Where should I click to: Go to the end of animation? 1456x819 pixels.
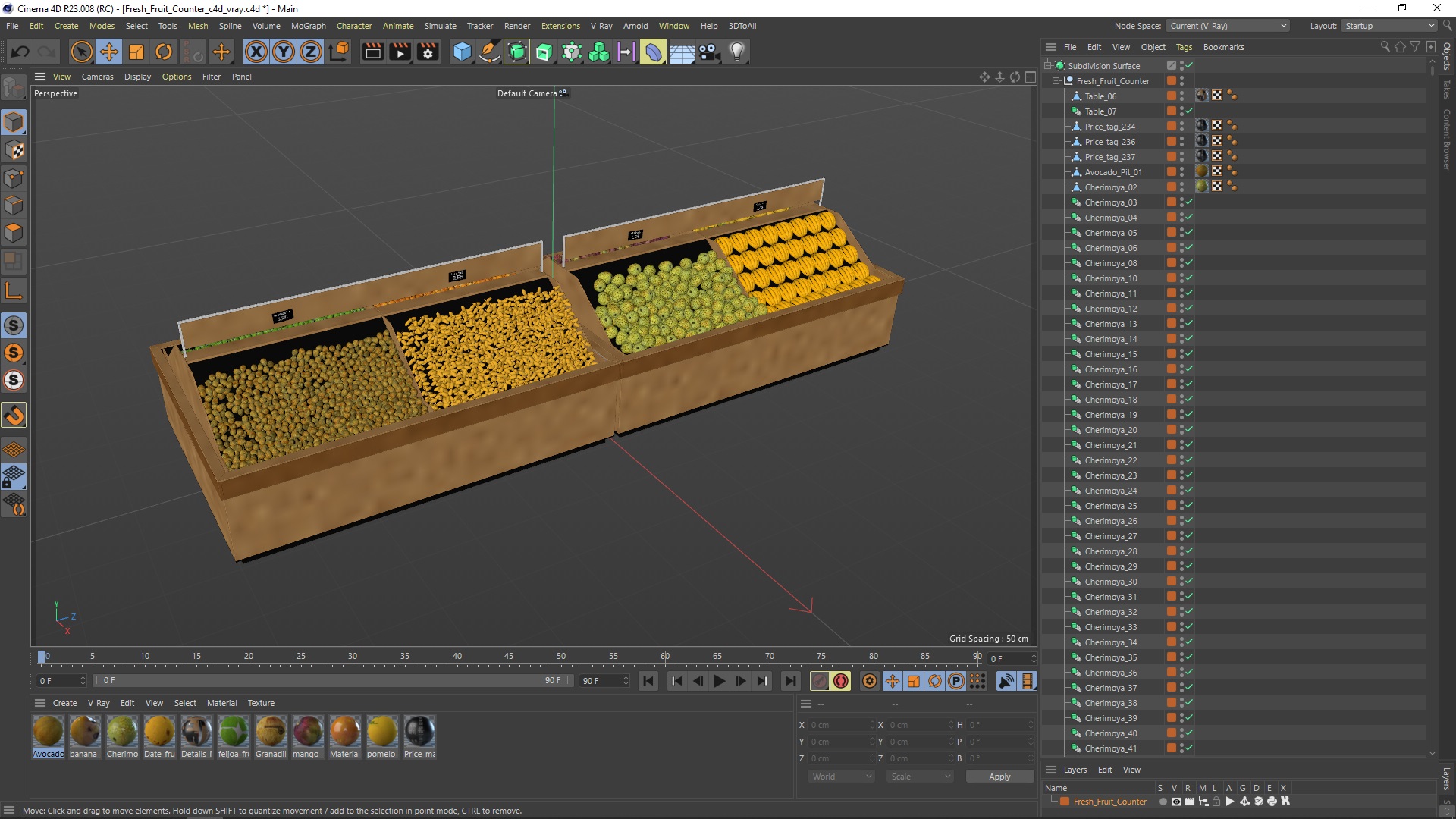[x=790, y=681]
